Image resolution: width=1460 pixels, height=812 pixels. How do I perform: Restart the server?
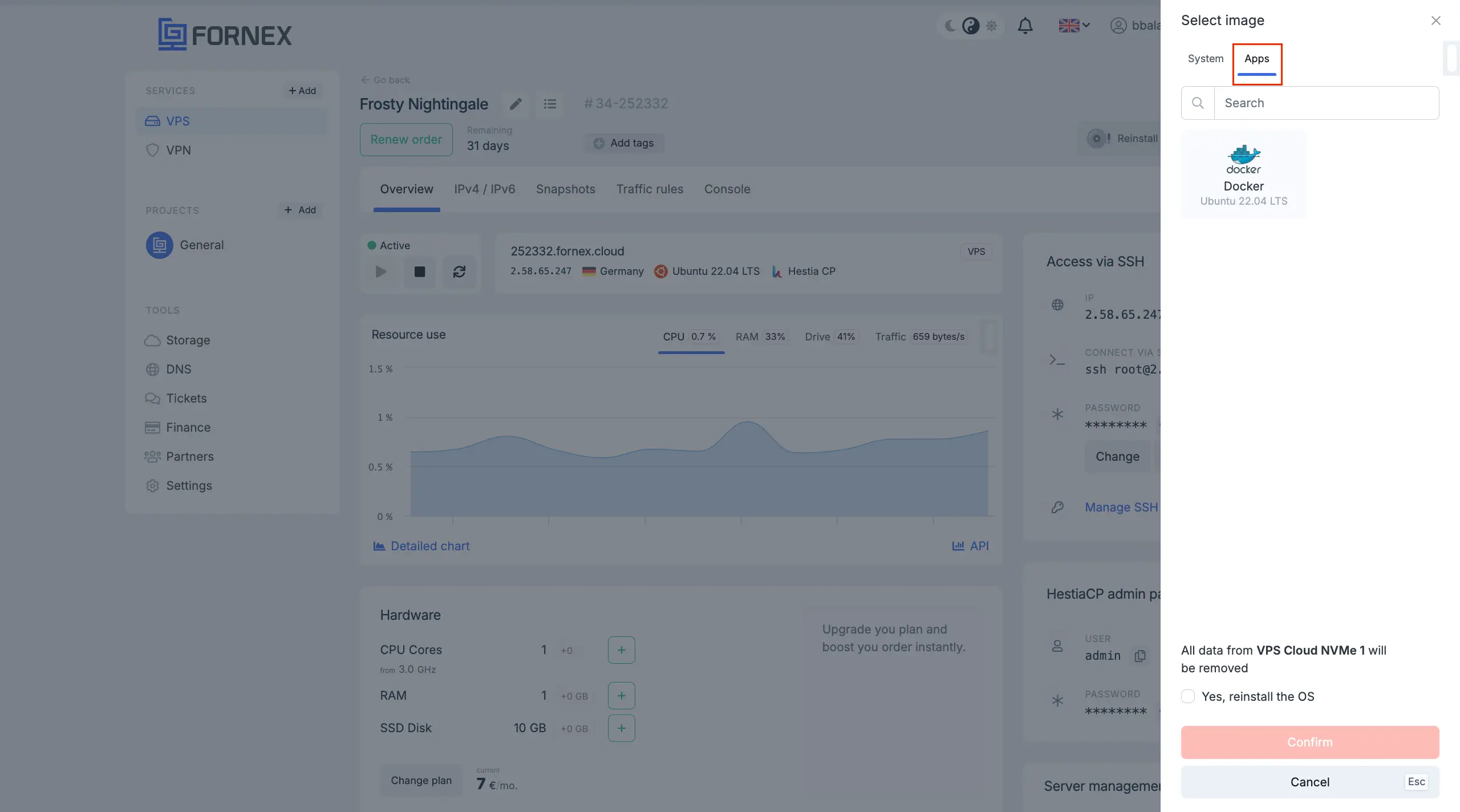tap(459, 271)
